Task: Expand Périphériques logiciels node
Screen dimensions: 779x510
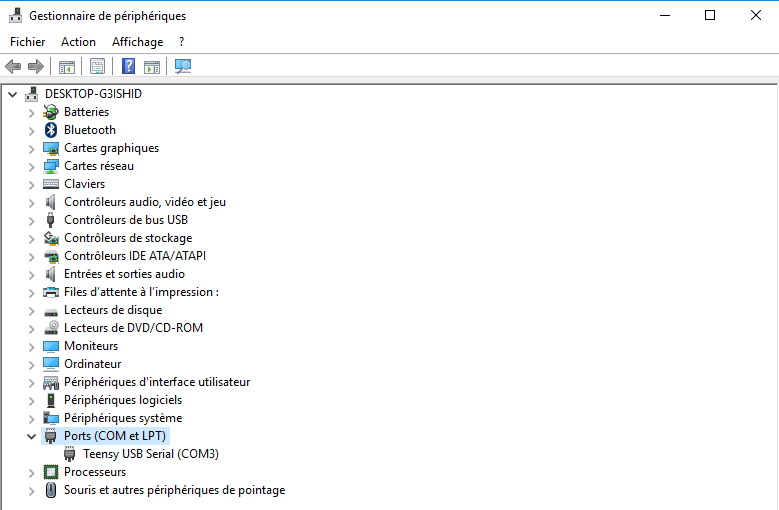Action: pos(31,401)
